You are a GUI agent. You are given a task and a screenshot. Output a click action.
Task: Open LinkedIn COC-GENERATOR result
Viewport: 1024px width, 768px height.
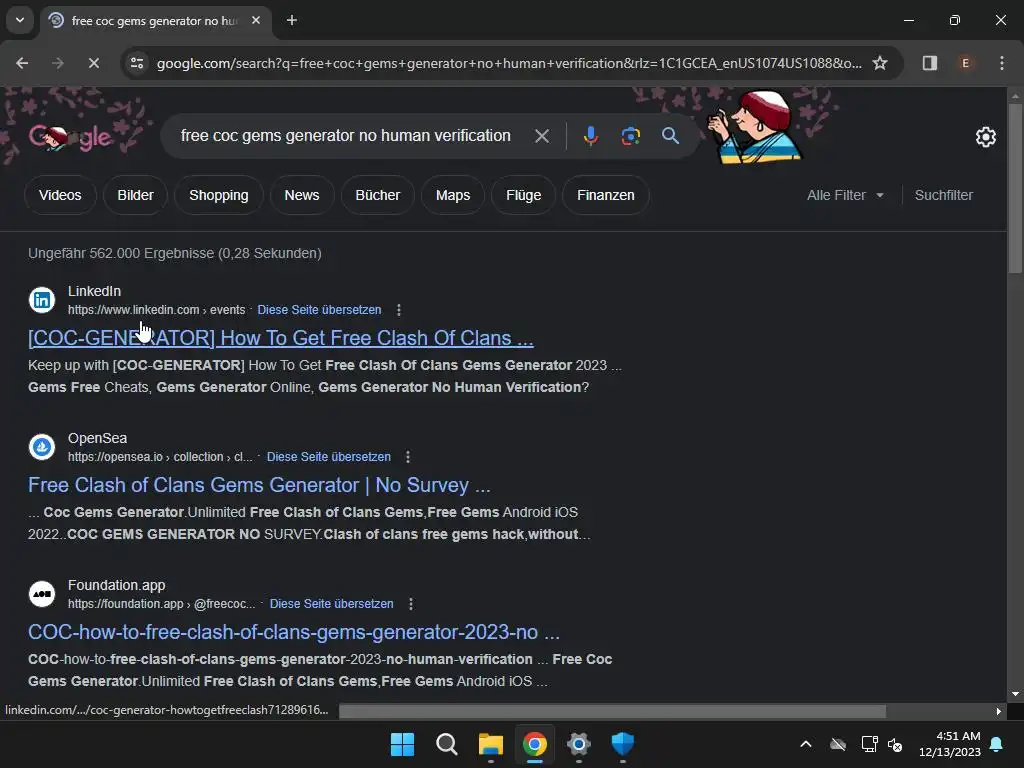point(281,338)
